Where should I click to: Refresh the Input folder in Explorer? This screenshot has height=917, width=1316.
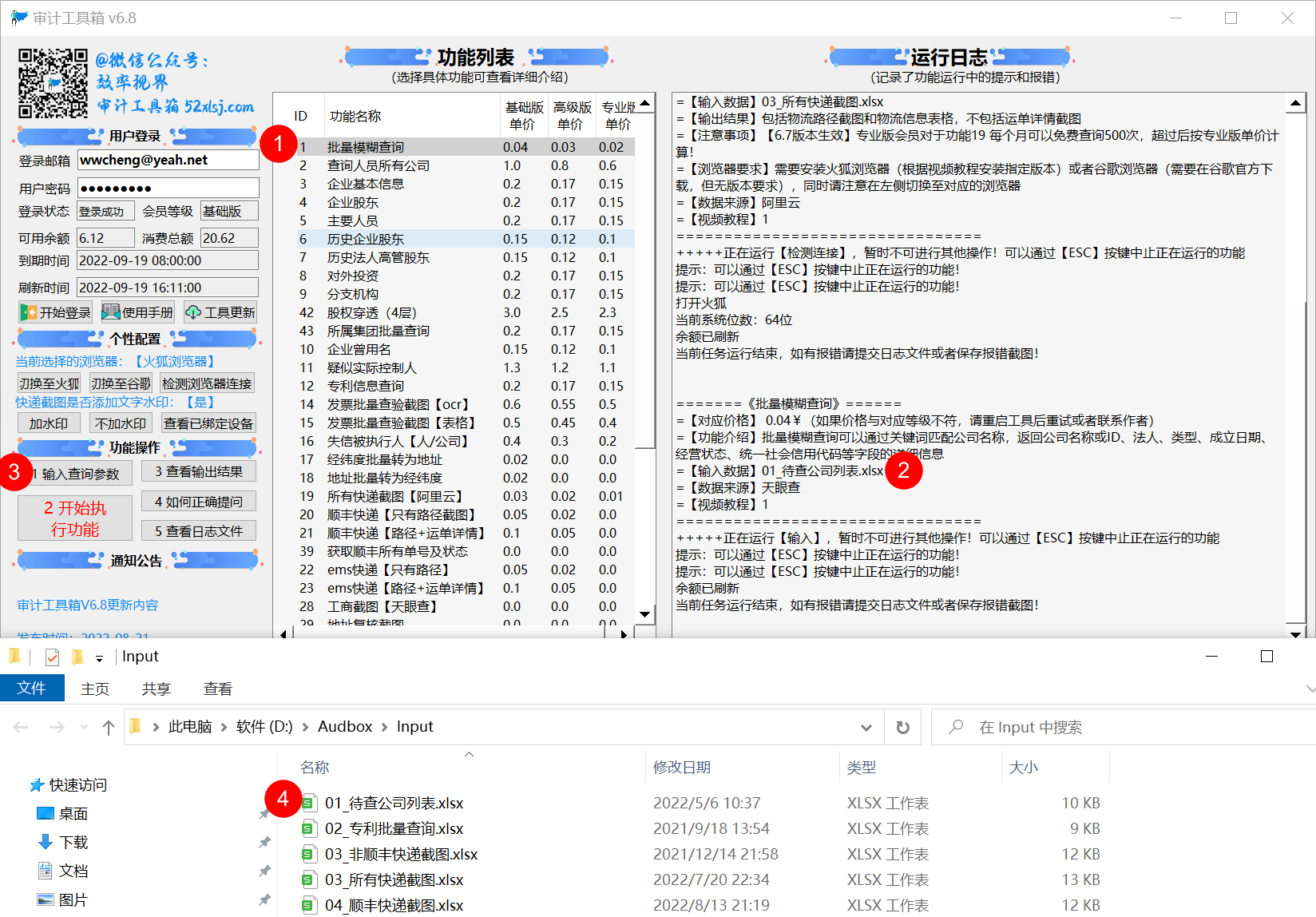coord(902,727)
